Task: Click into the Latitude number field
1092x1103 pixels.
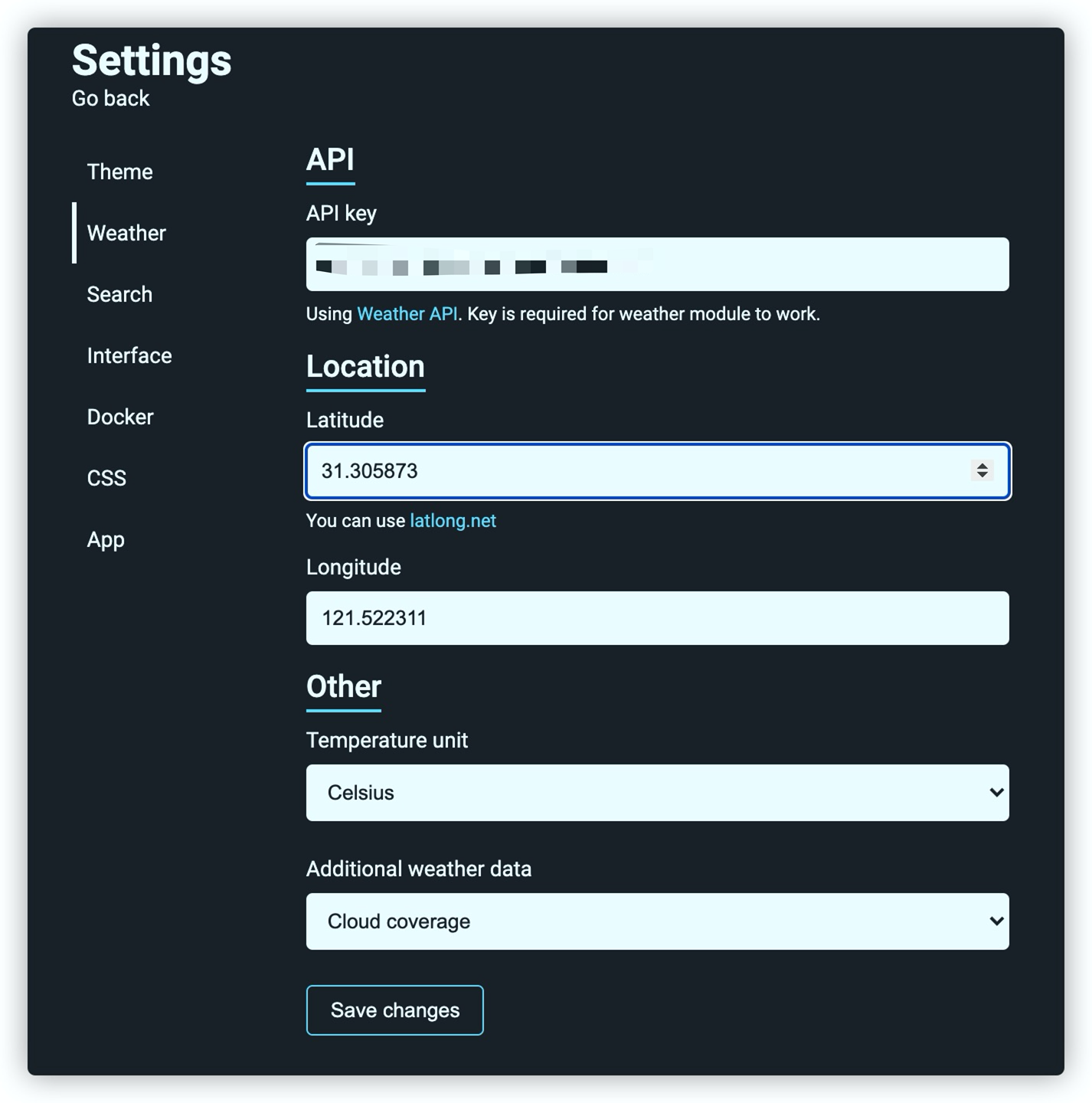Action: point(657,471)
